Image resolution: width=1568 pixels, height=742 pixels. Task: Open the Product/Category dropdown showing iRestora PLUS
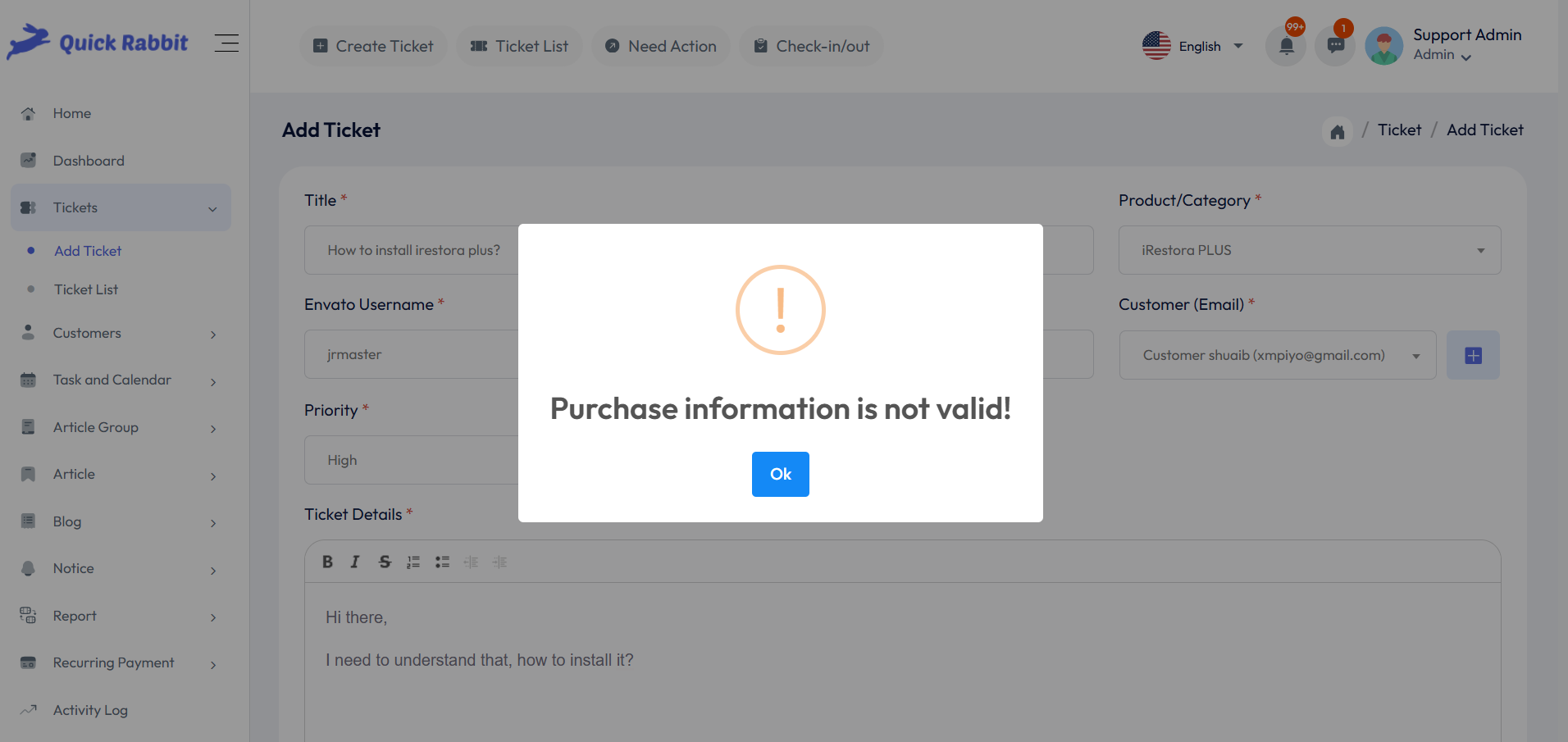pyautogui.click(x=1308, y=250)
